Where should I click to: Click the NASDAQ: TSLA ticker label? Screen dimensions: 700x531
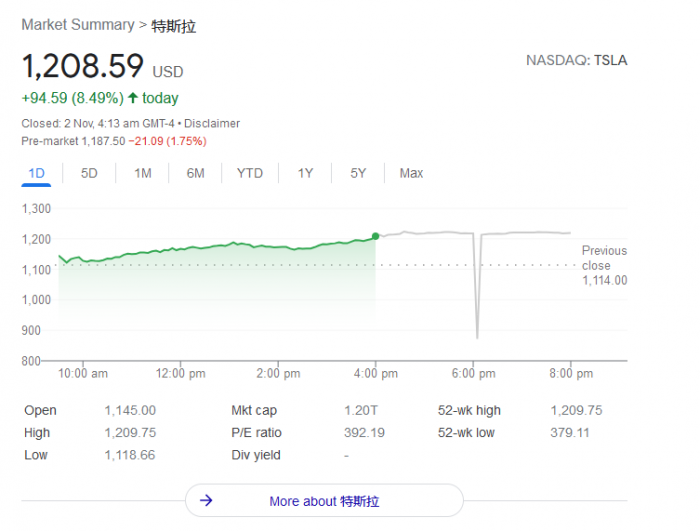coord(577,60)
